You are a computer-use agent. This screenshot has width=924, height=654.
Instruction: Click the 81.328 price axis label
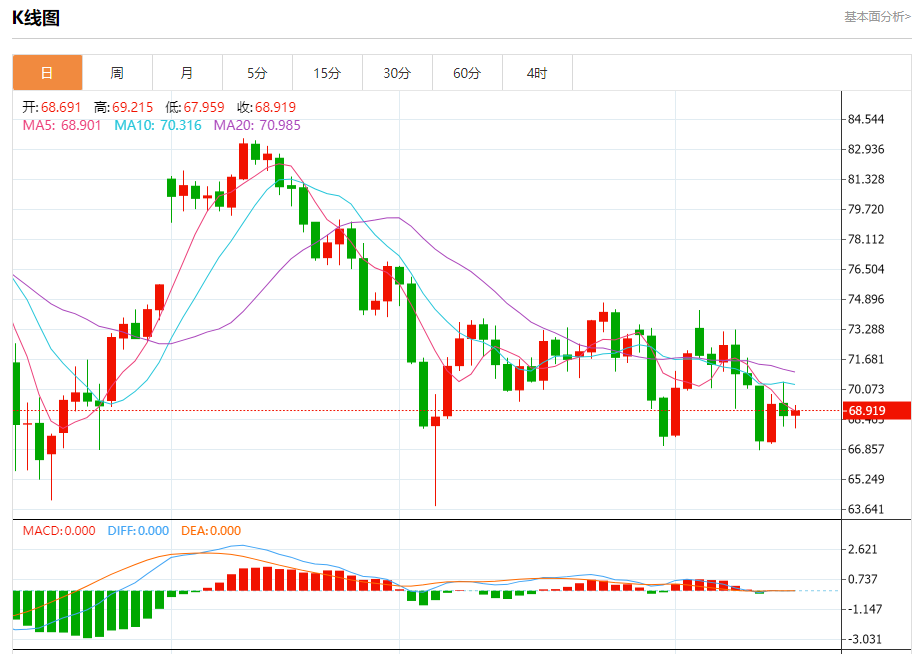point(866,179)
